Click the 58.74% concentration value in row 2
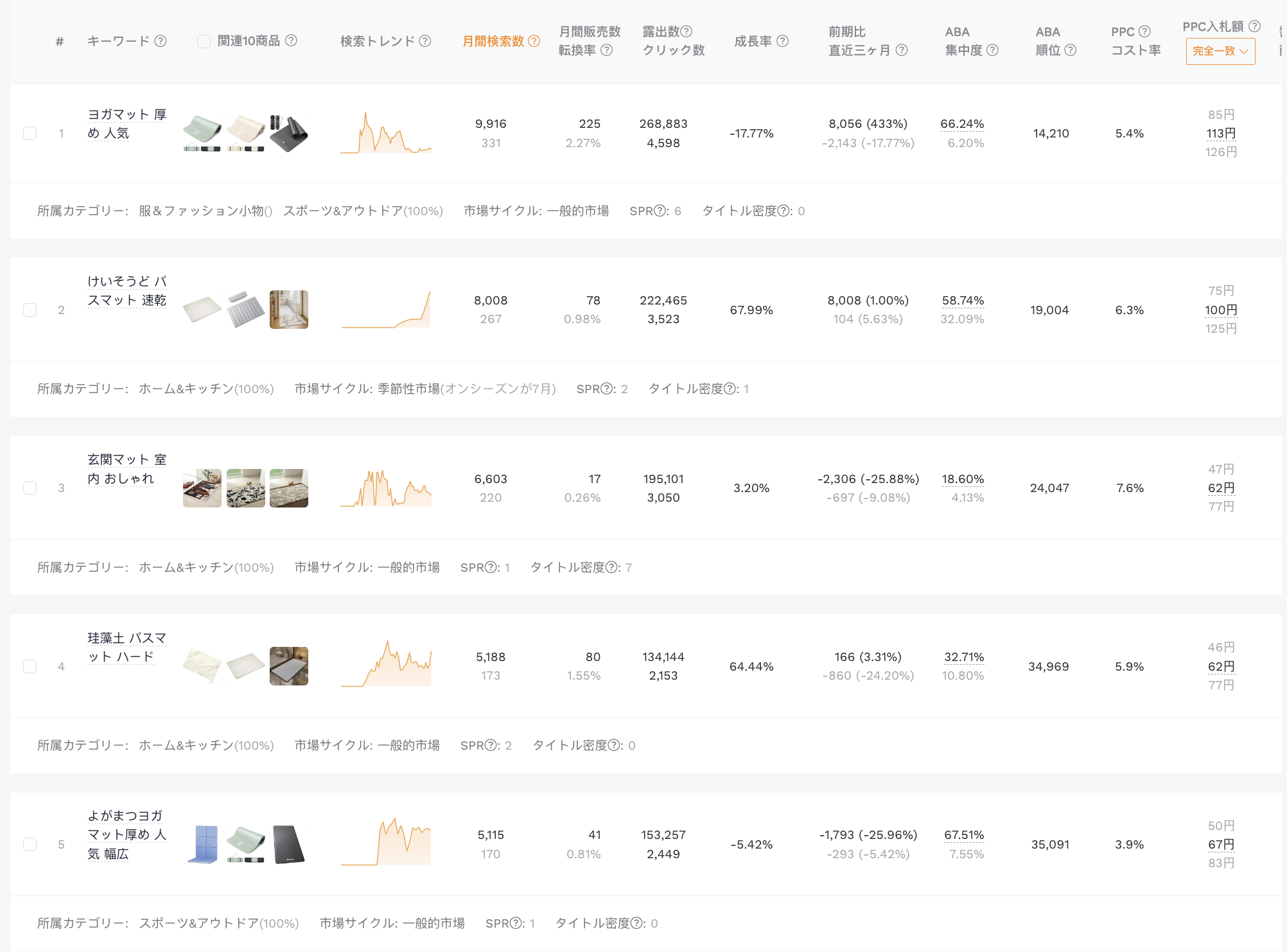The height and width of the screenshot is (952, 1287). click(x=963, y=301)
